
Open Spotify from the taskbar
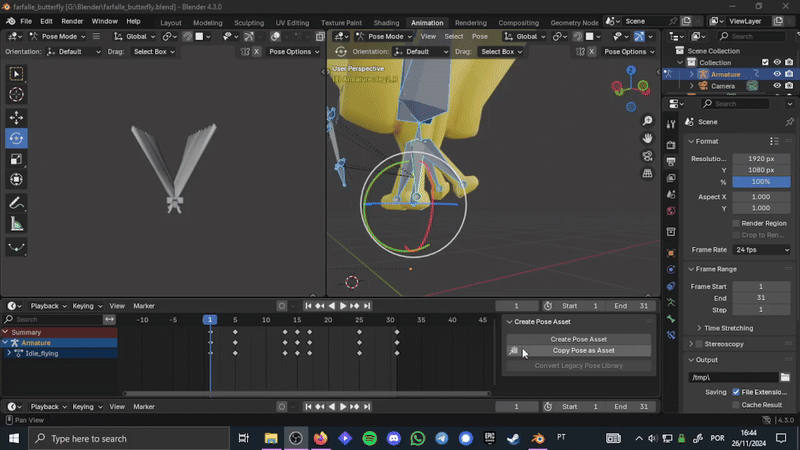(x=369, y=438)
